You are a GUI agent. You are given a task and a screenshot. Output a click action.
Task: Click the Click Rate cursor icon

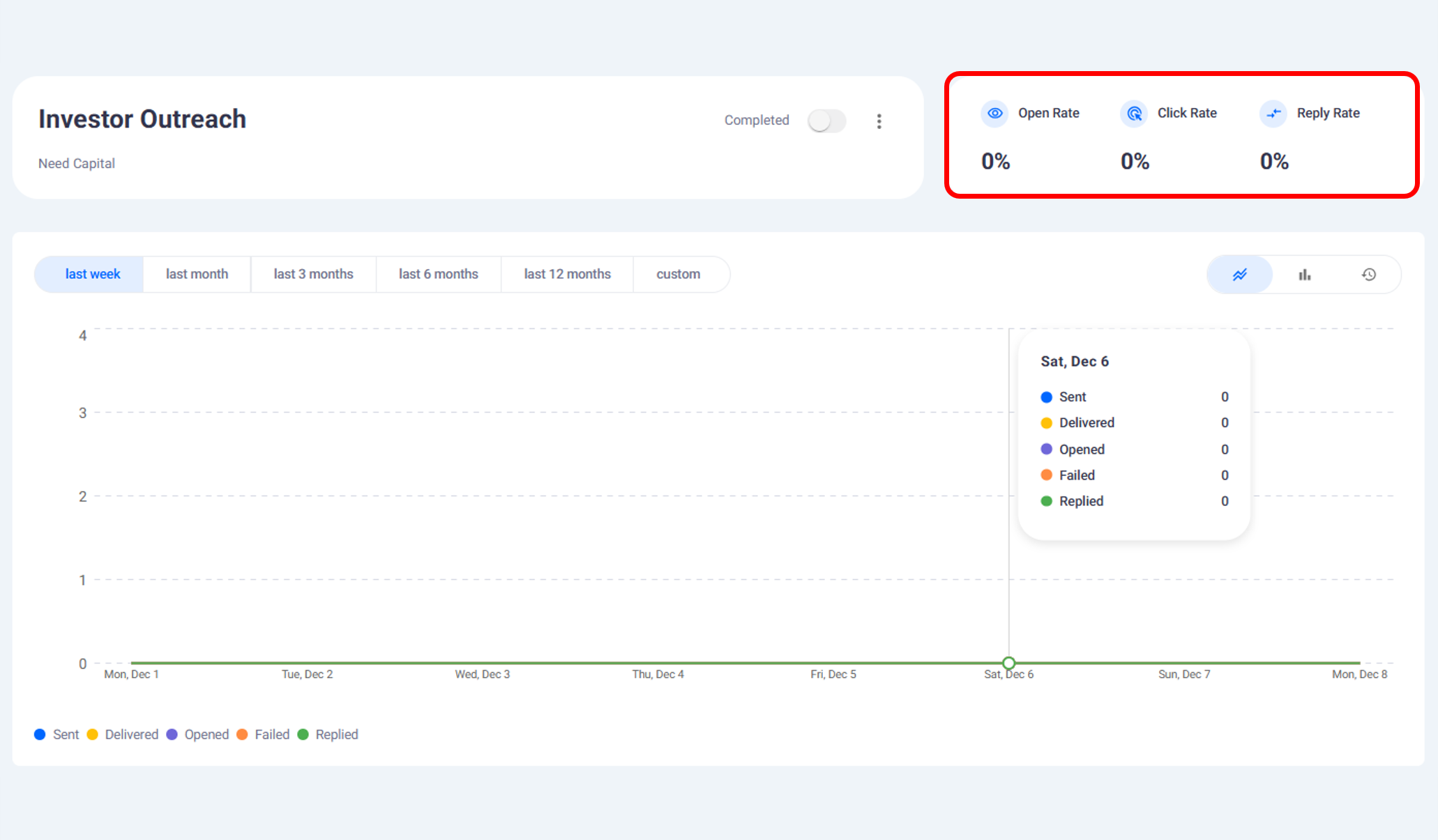(x=1135, y=113)
